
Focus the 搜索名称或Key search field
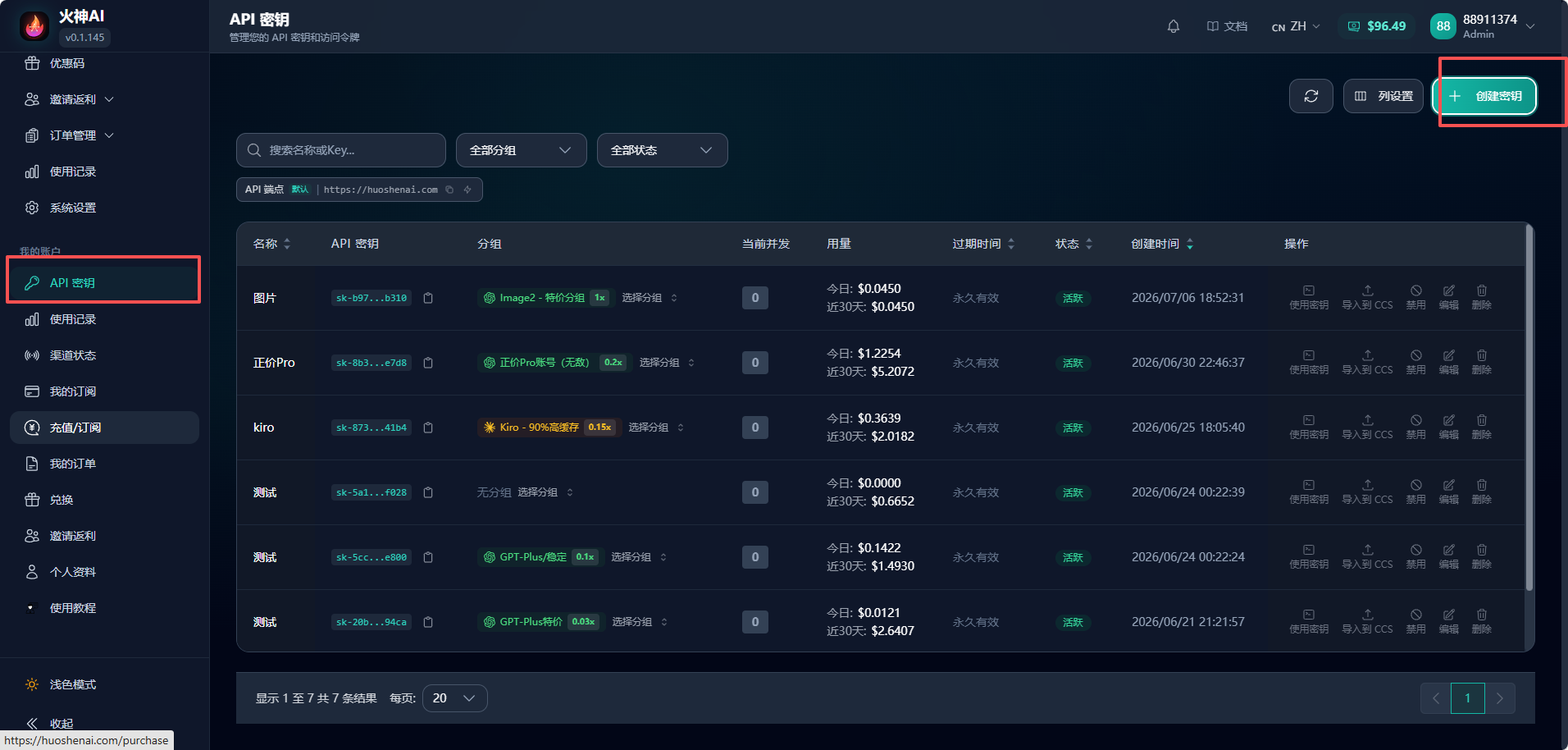click(x=341, y=150)
